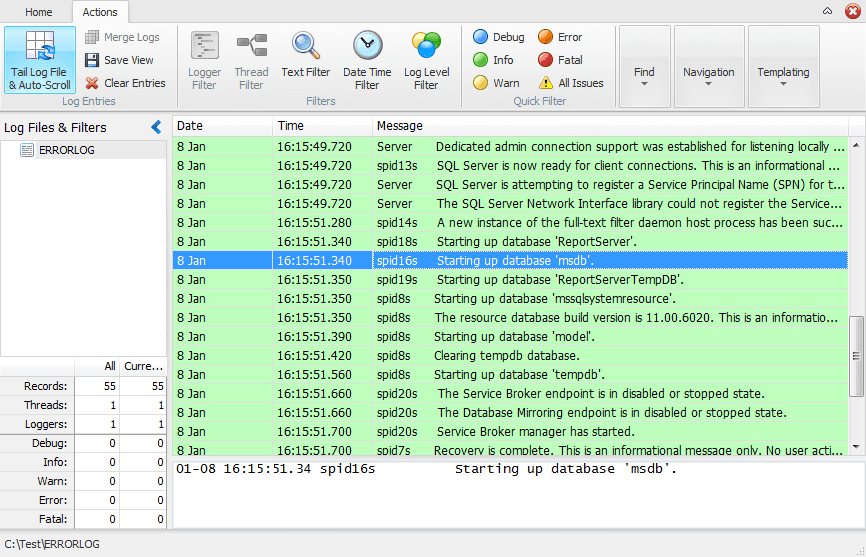Click the log list scroll up arrow
This screenshot has width=866, height=557.
click(x=856, y=145)
